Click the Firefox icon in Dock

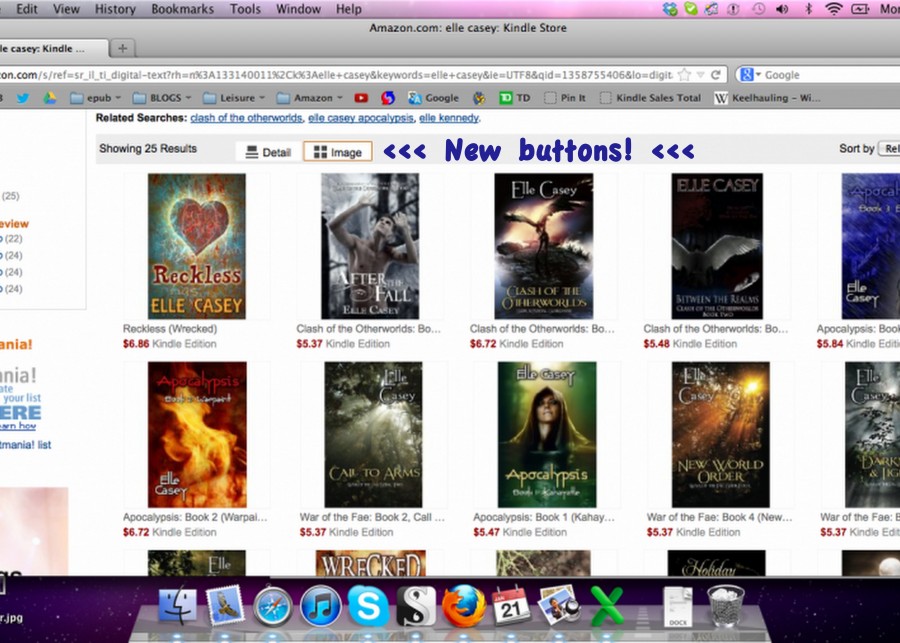pyautogui.click(x=463, y=605)
